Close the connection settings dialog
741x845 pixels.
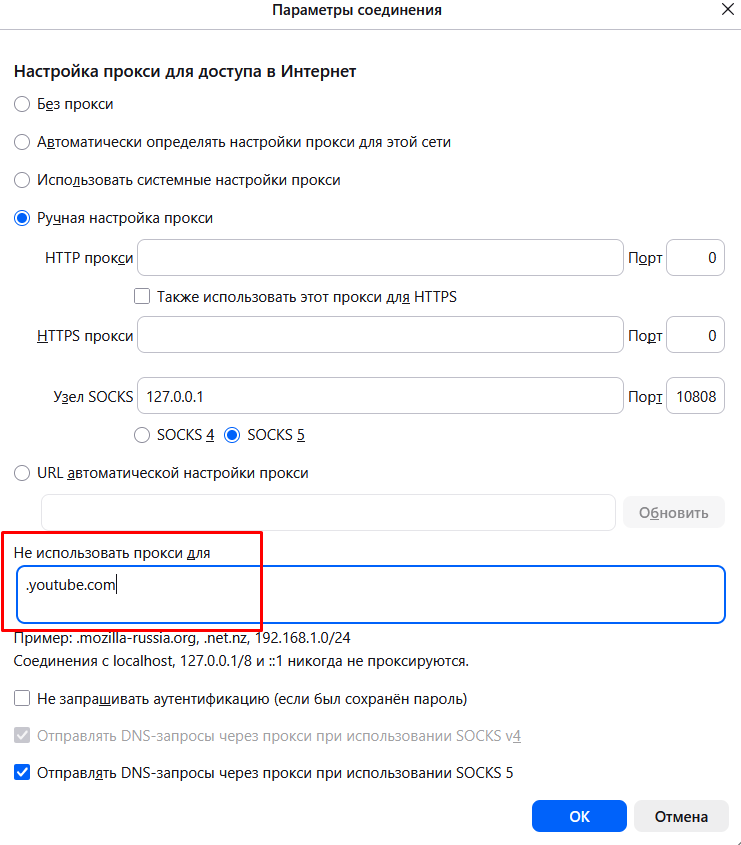click(x=728, y=9)
